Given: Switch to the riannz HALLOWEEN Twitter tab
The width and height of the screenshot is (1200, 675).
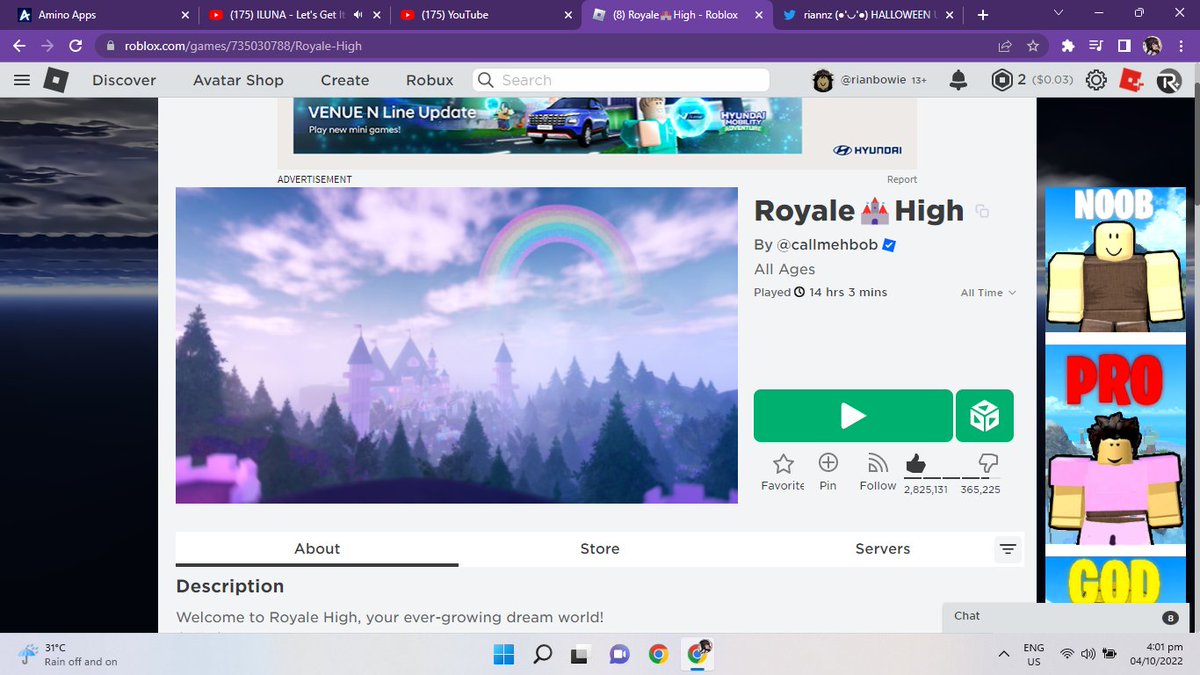Looking at the screenshot, I should [866, 15].
